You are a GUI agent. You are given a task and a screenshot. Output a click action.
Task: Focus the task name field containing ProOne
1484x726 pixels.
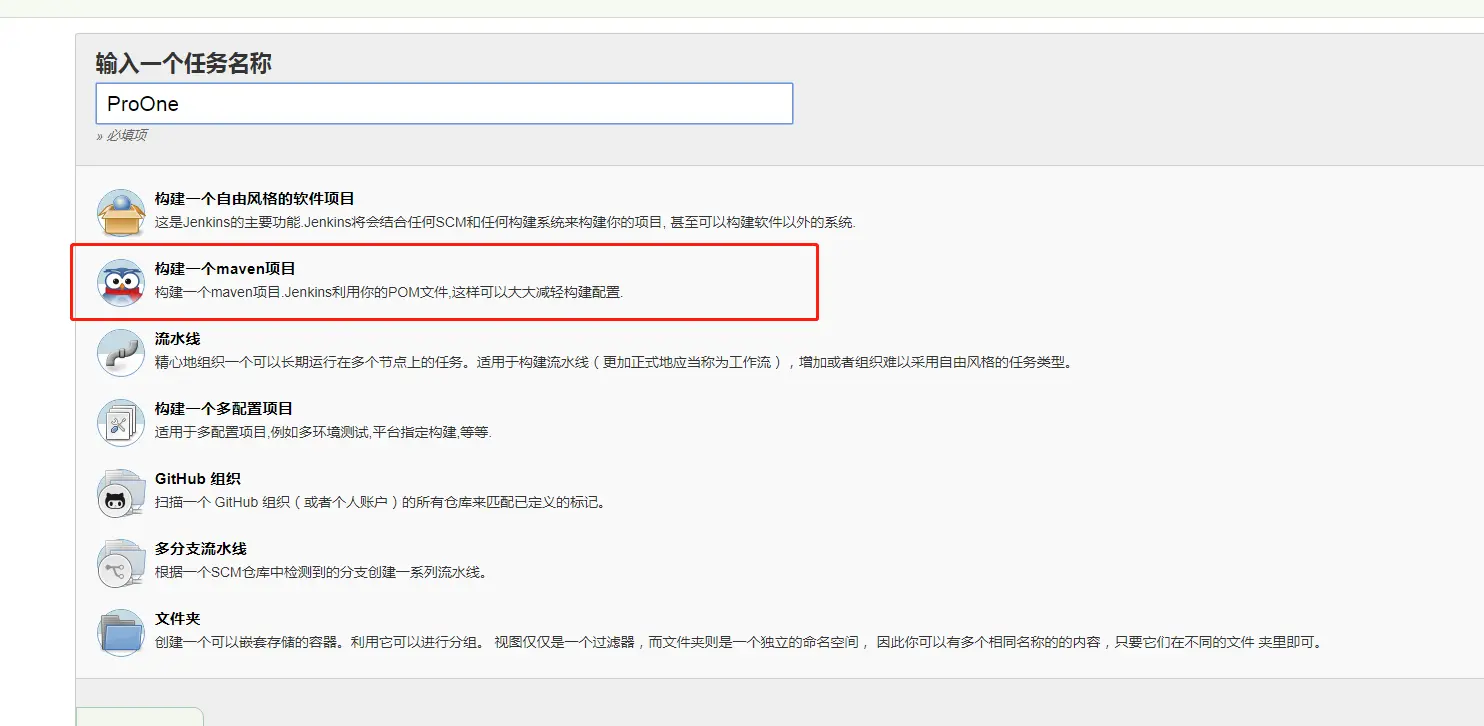[x=444, y=104]
